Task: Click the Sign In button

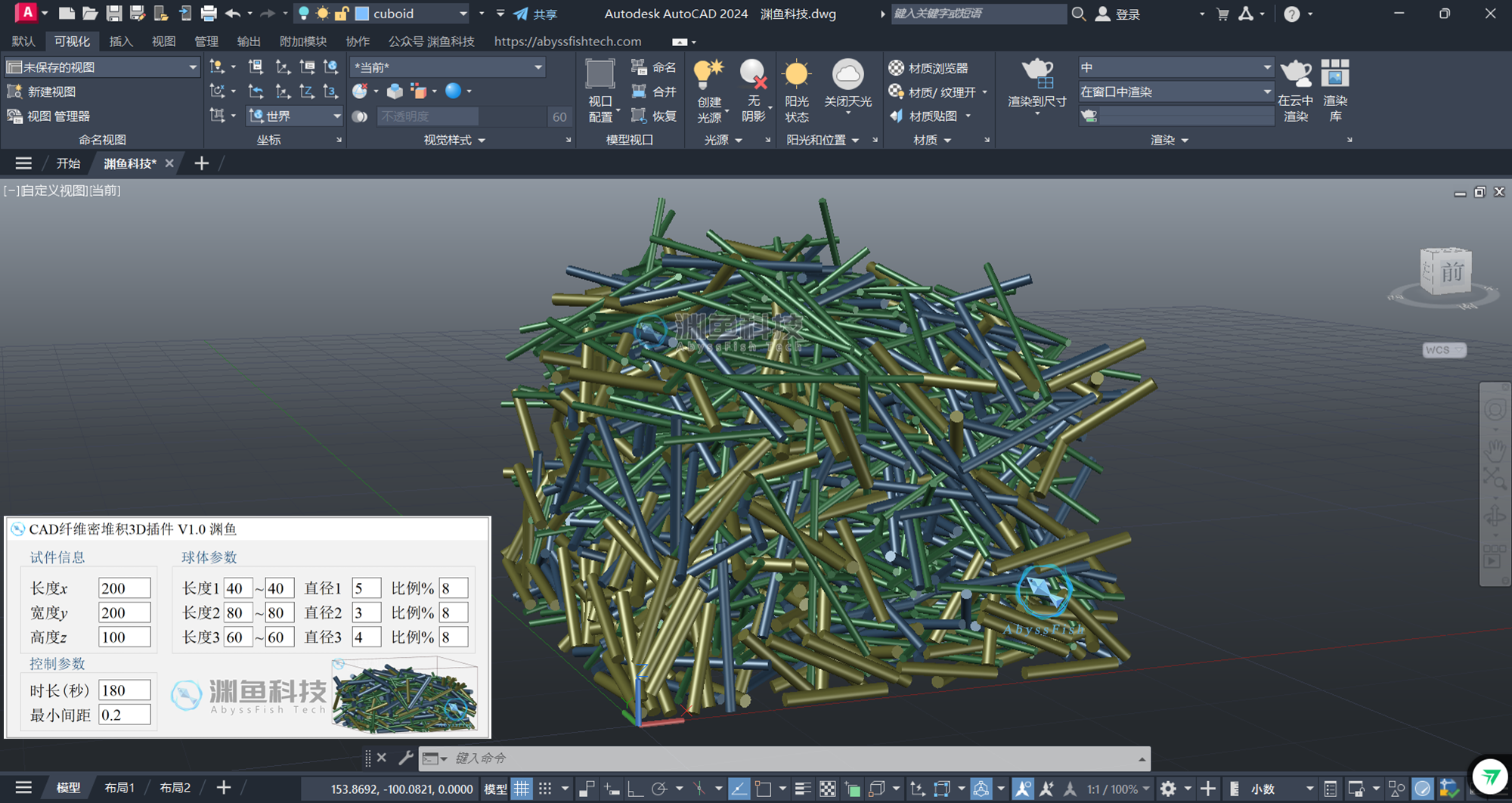Action: click(1117, 14)
